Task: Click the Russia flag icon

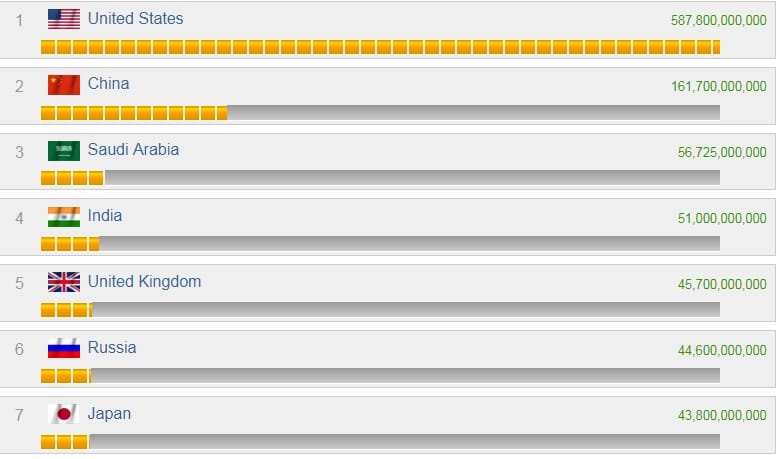Action: 64,349
